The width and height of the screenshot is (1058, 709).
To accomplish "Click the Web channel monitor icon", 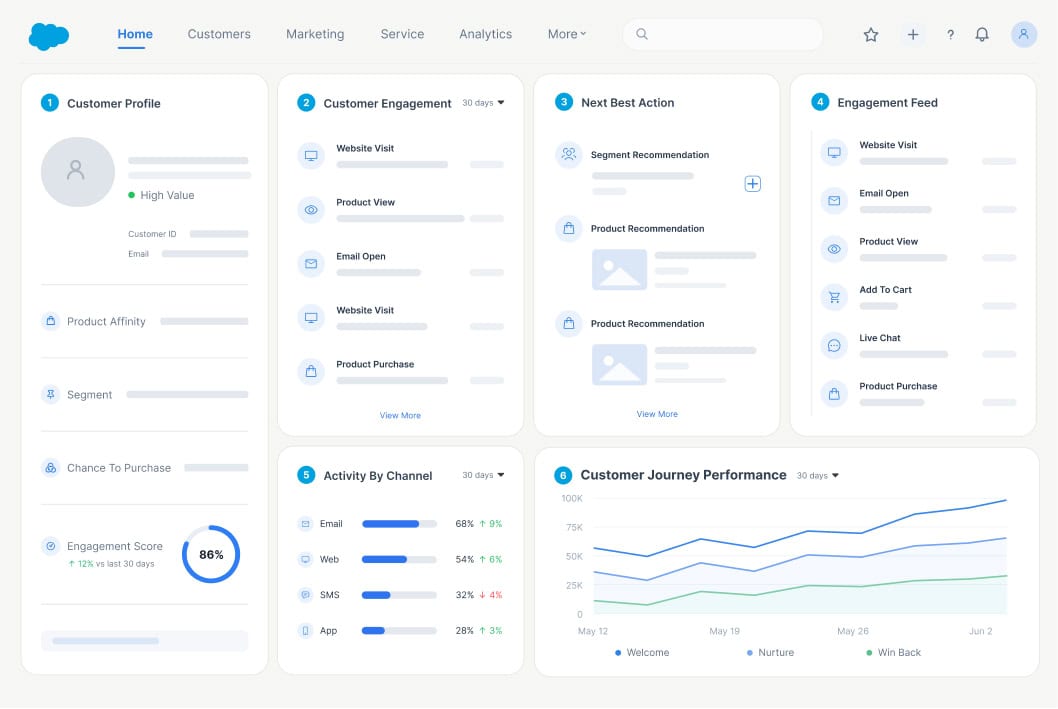I will pos(306,559).
